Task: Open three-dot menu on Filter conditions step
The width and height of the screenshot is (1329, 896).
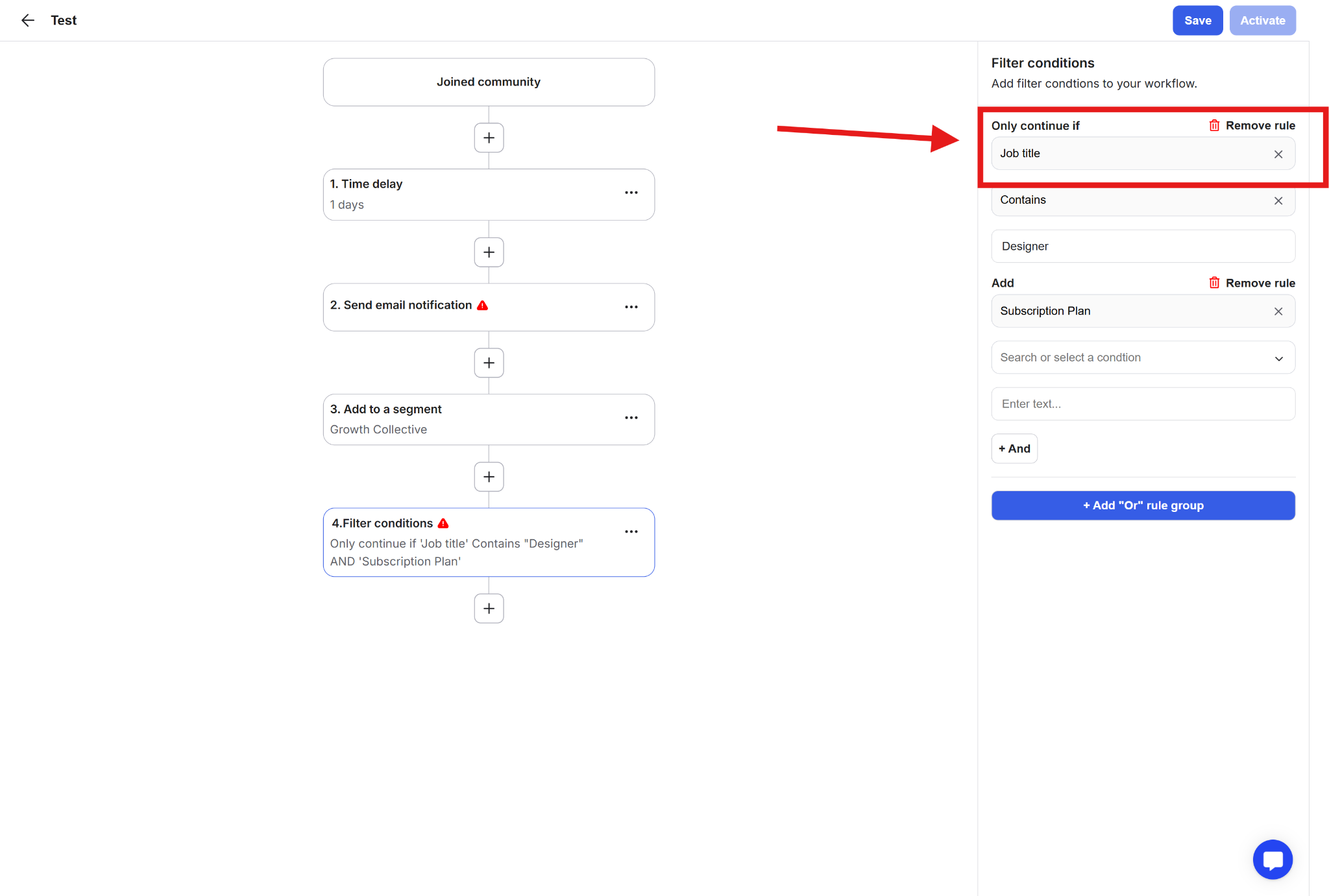Action: tap(631, 532)
